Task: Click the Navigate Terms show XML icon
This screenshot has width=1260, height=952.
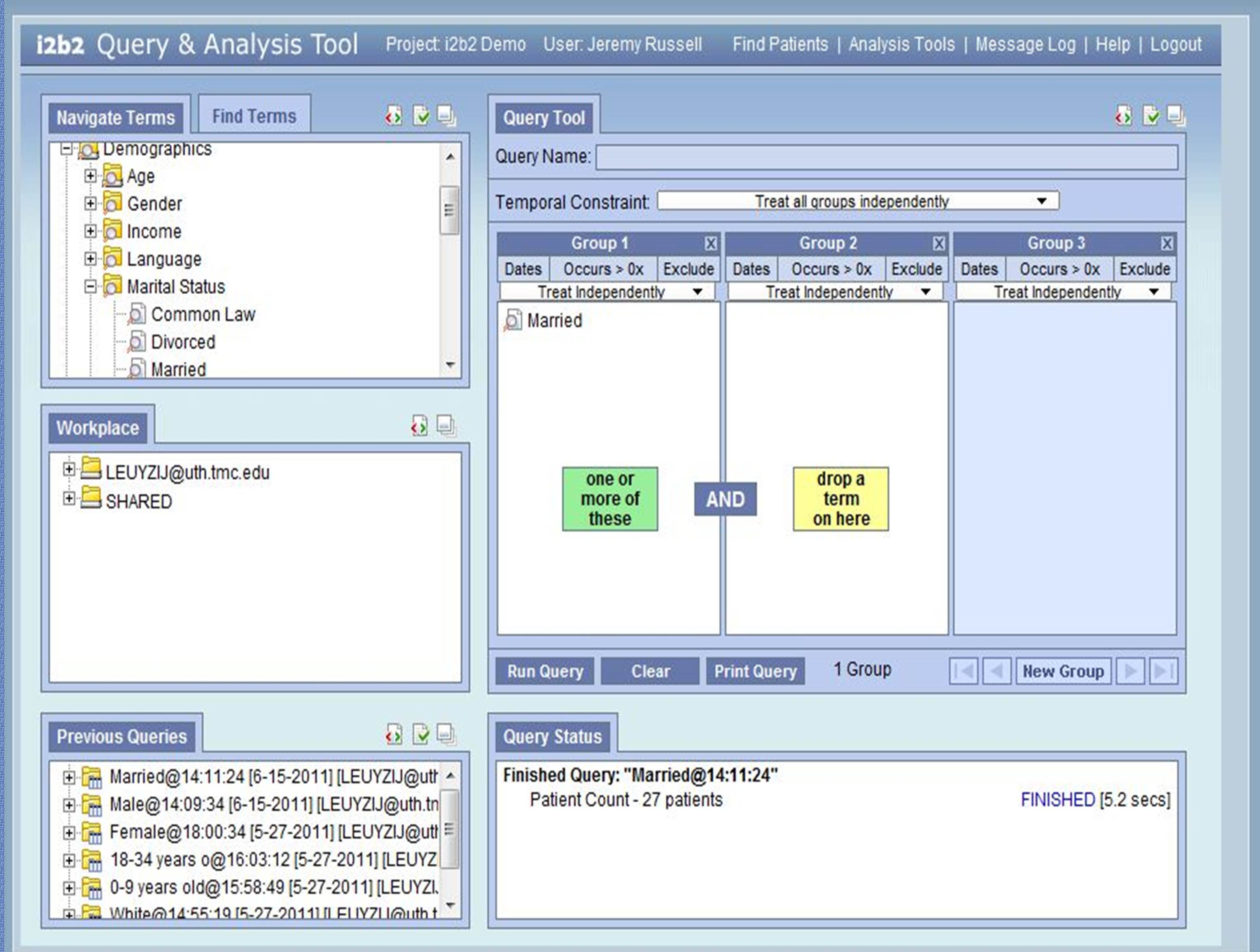Action: (x=393, y=116)
